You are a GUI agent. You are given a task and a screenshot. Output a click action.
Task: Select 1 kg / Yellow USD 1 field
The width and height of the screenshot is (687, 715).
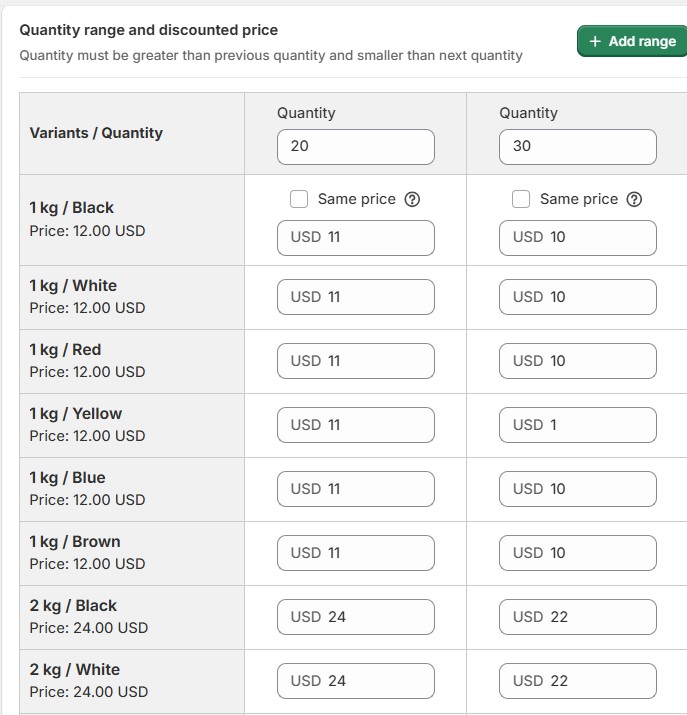coord(577,425)
